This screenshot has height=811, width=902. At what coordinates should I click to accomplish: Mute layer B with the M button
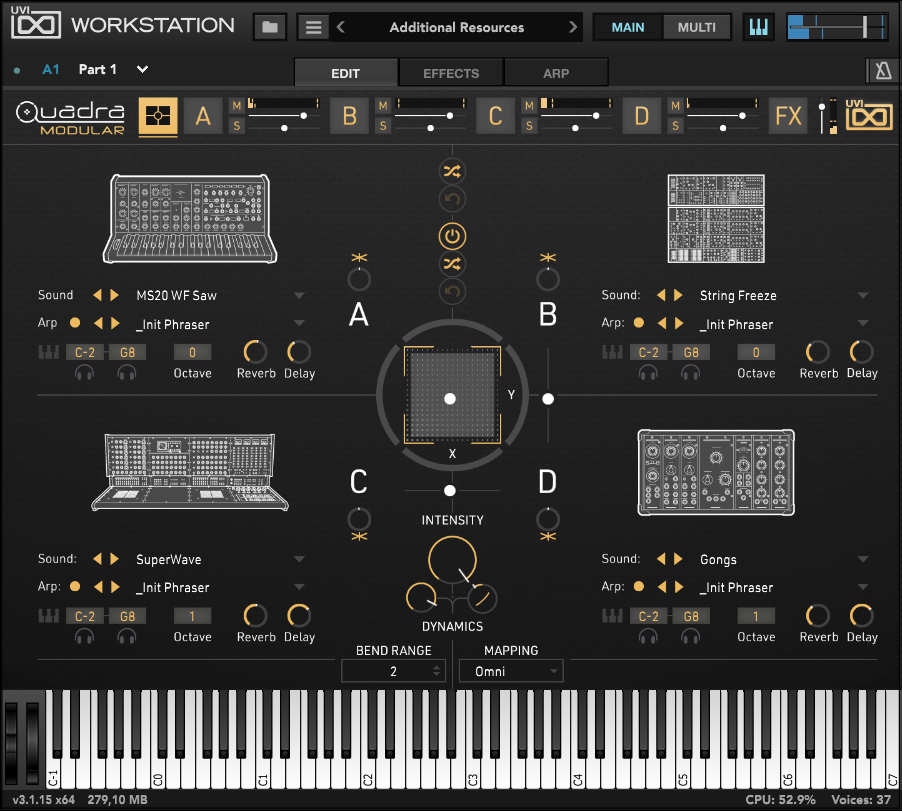383,106
